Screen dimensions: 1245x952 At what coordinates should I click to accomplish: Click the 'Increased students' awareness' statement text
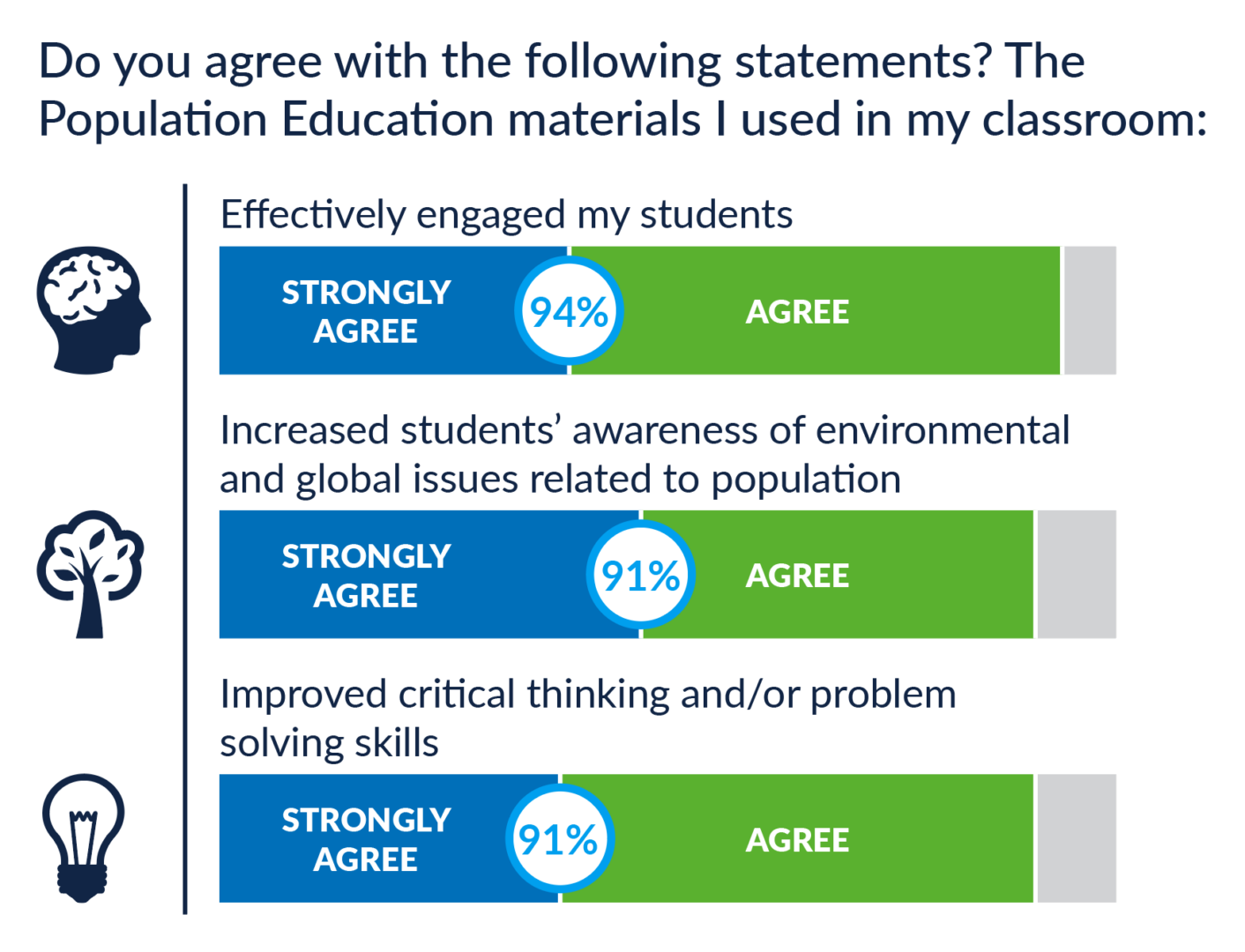[645, 455]
